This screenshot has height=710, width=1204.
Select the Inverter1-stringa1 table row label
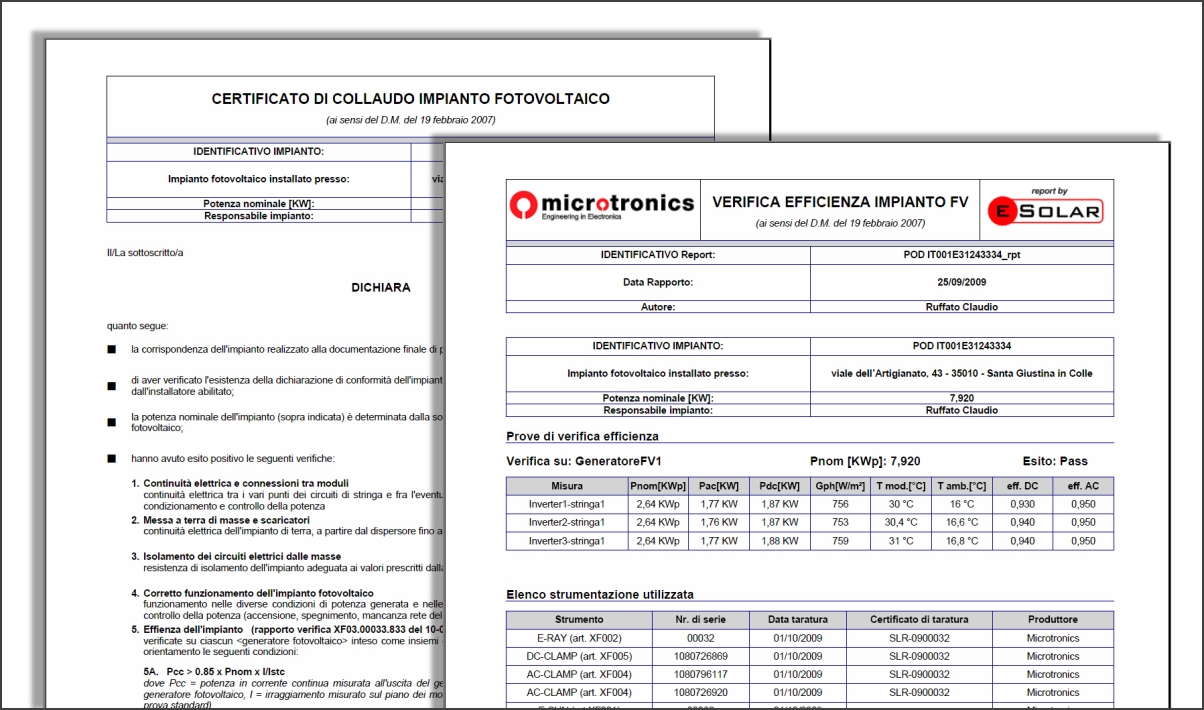567,504
